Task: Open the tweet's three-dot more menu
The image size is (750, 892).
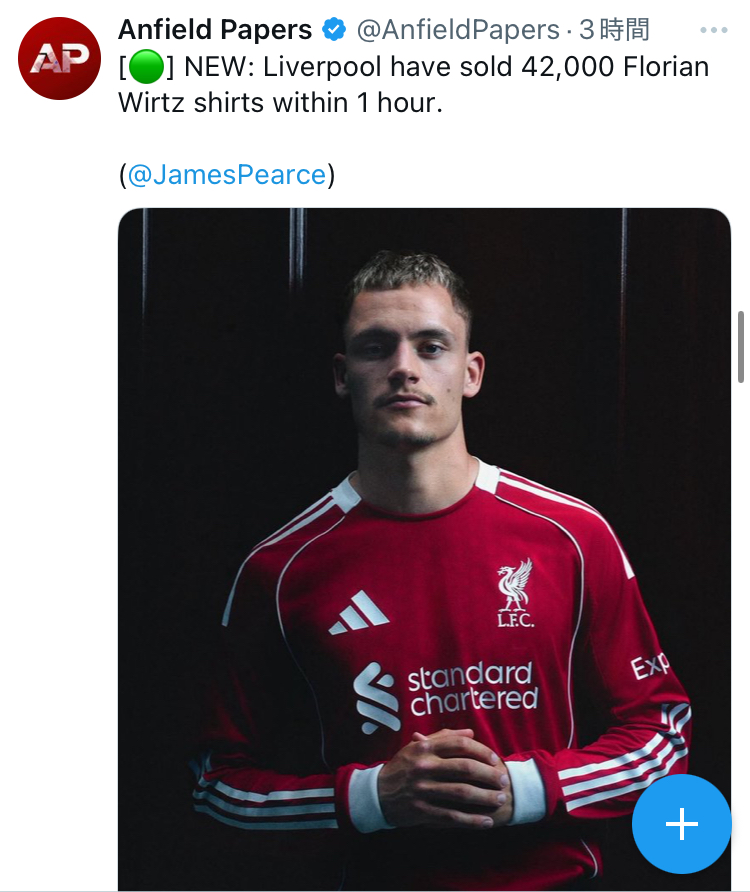Action: point(714,31)
